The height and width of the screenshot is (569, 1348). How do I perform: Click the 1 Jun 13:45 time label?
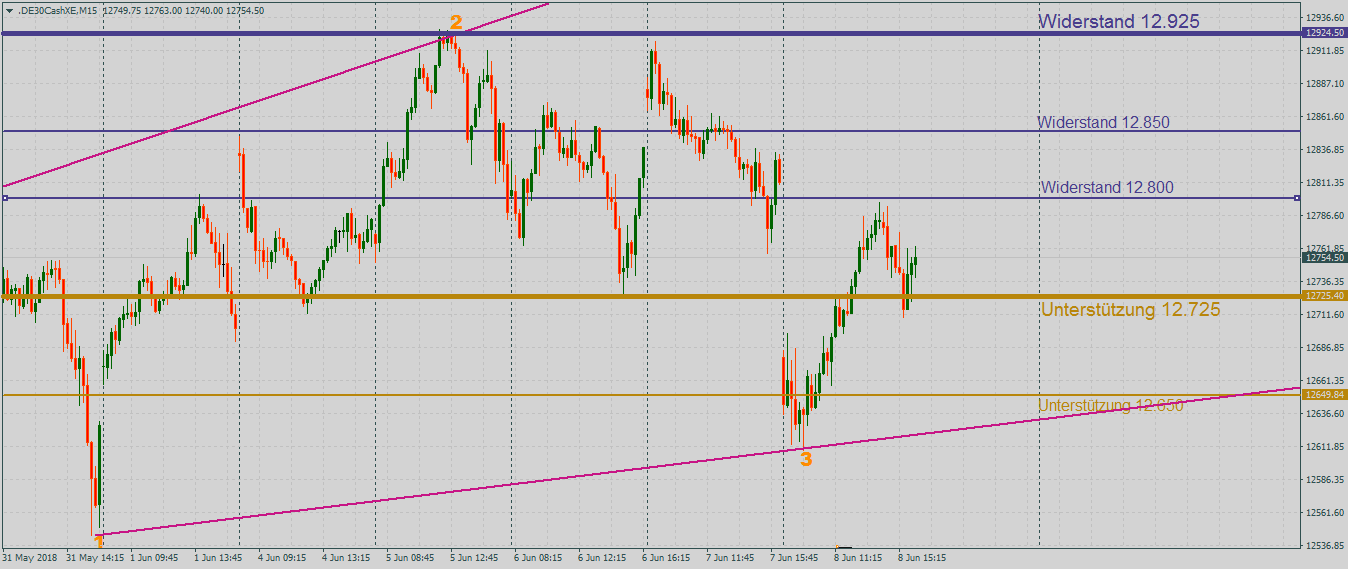click(219, 557)
